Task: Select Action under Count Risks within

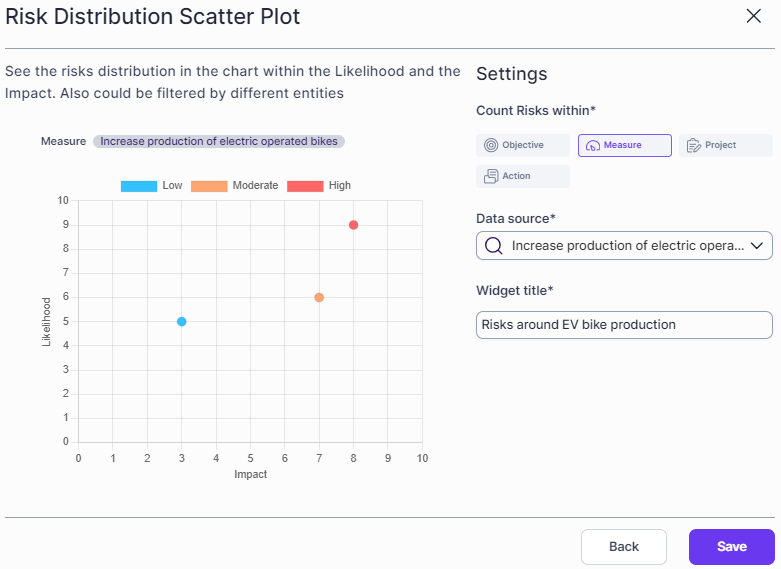Action: click(x=523, y=176)
